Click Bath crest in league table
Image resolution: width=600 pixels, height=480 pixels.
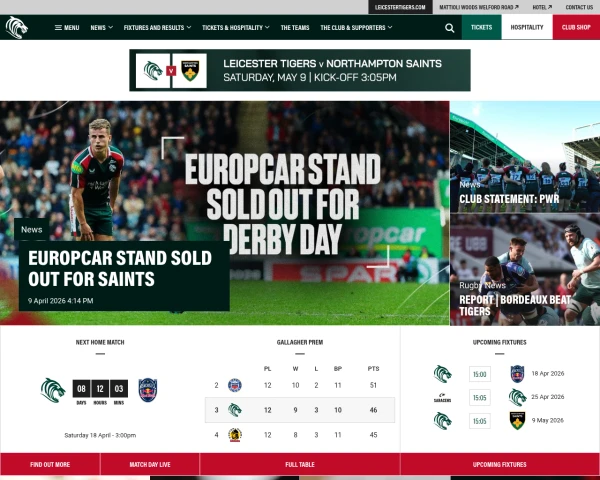[x=235, y=385]
